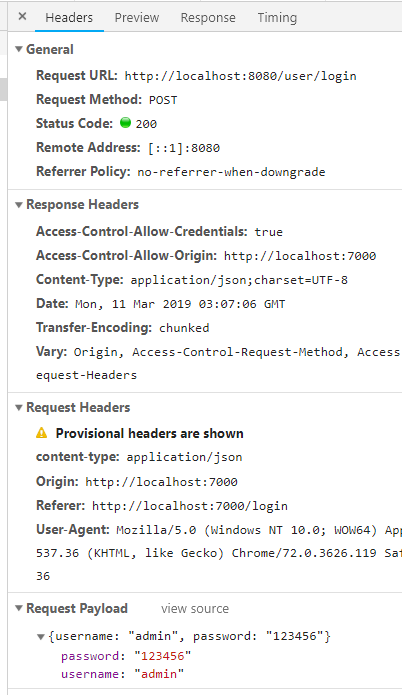This screenshot has height=695, width=402.
Task: Collapse the payload JSON object tree
Action: click(40, 637)
